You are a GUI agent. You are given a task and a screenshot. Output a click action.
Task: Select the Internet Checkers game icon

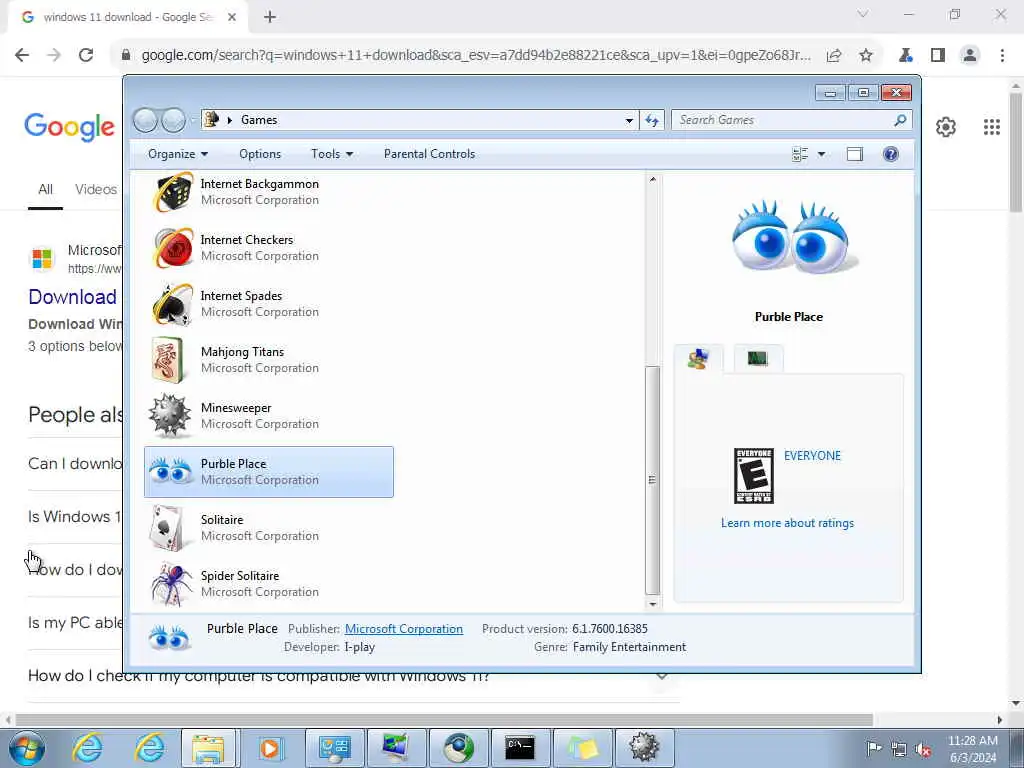(172, 248)
